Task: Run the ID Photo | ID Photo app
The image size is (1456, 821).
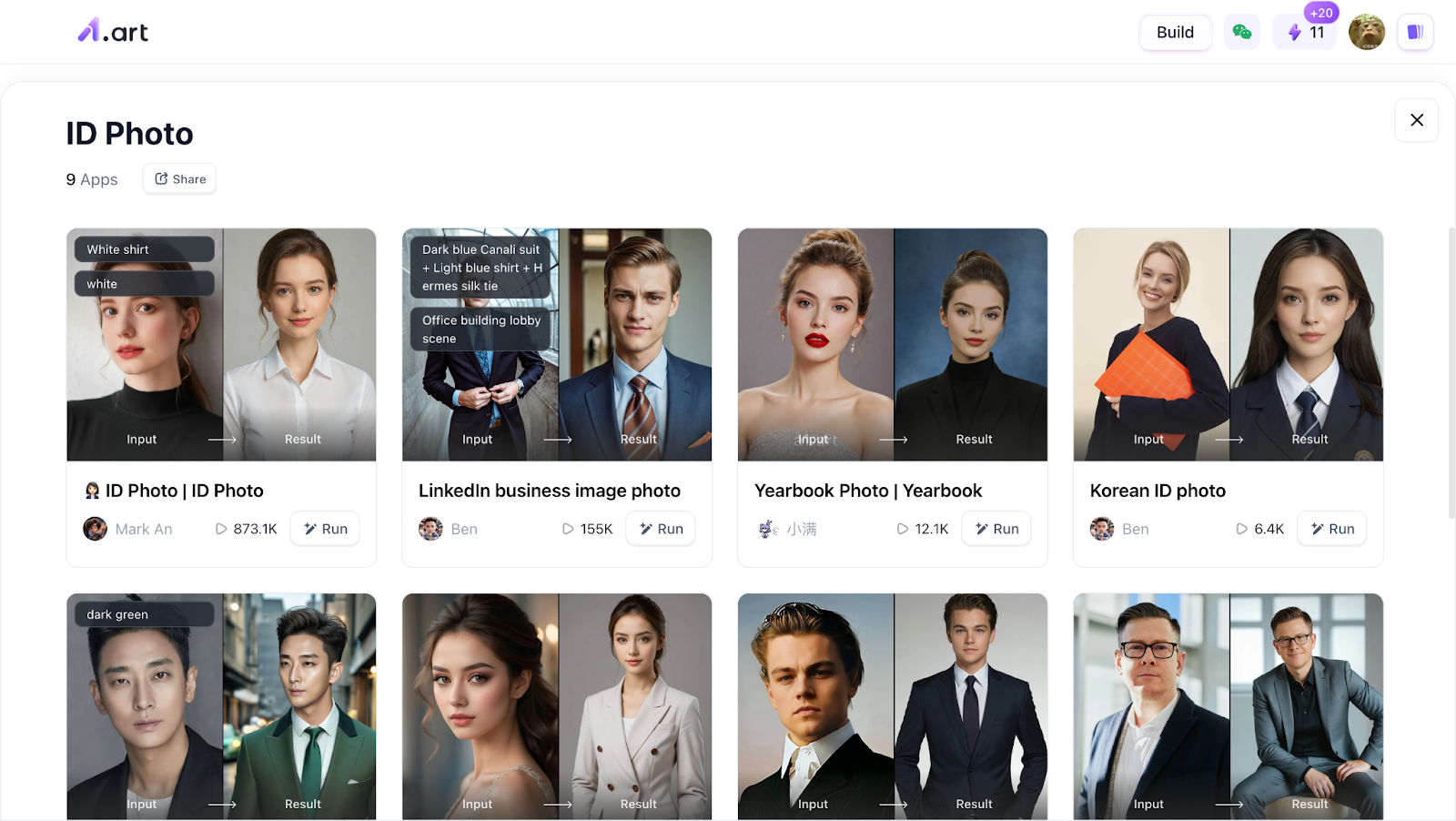Action: 325,529
